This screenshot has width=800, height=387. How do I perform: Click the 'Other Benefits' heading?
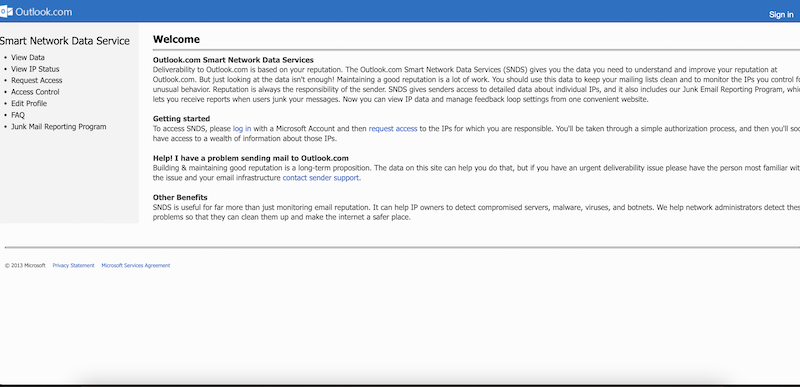pos(180,197)
